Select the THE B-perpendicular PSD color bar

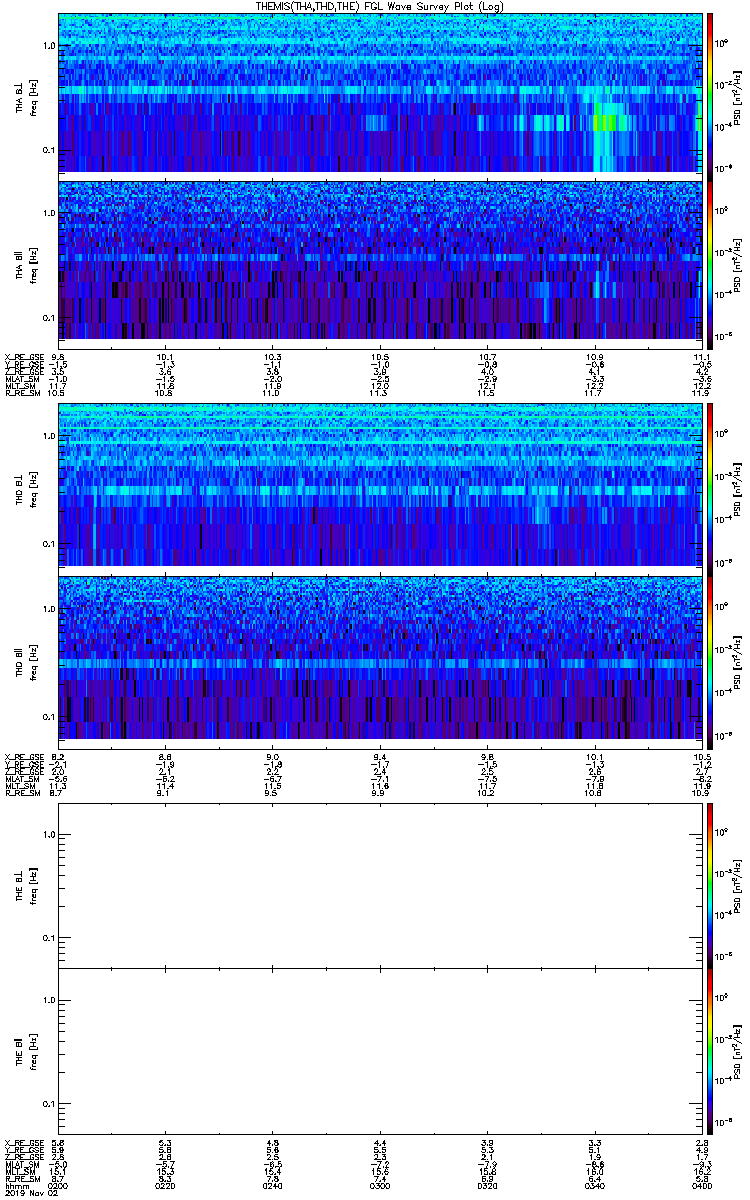tap(710, 884)
